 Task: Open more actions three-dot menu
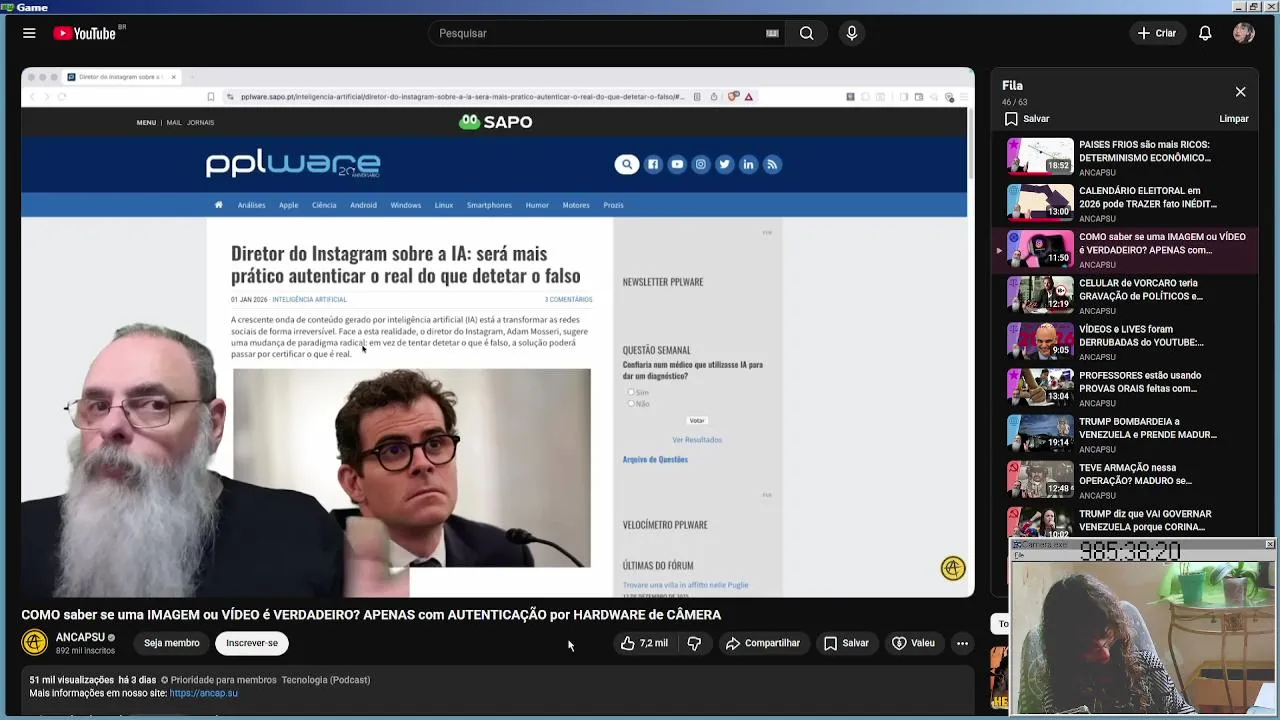962,643
